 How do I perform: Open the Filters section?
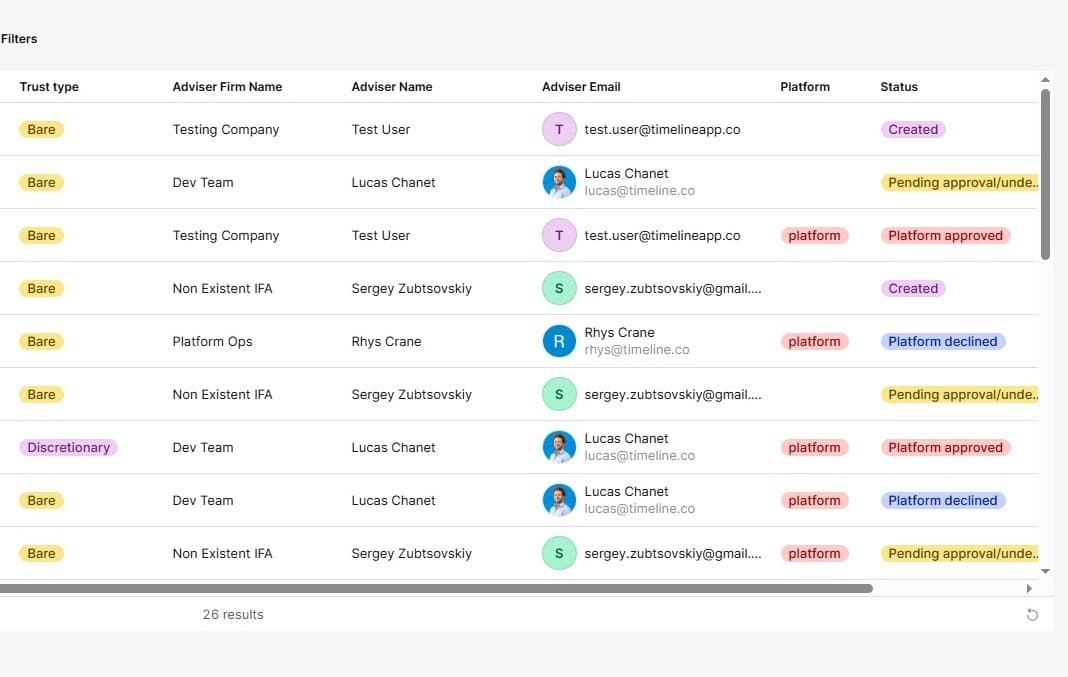[x=19, y=39]
